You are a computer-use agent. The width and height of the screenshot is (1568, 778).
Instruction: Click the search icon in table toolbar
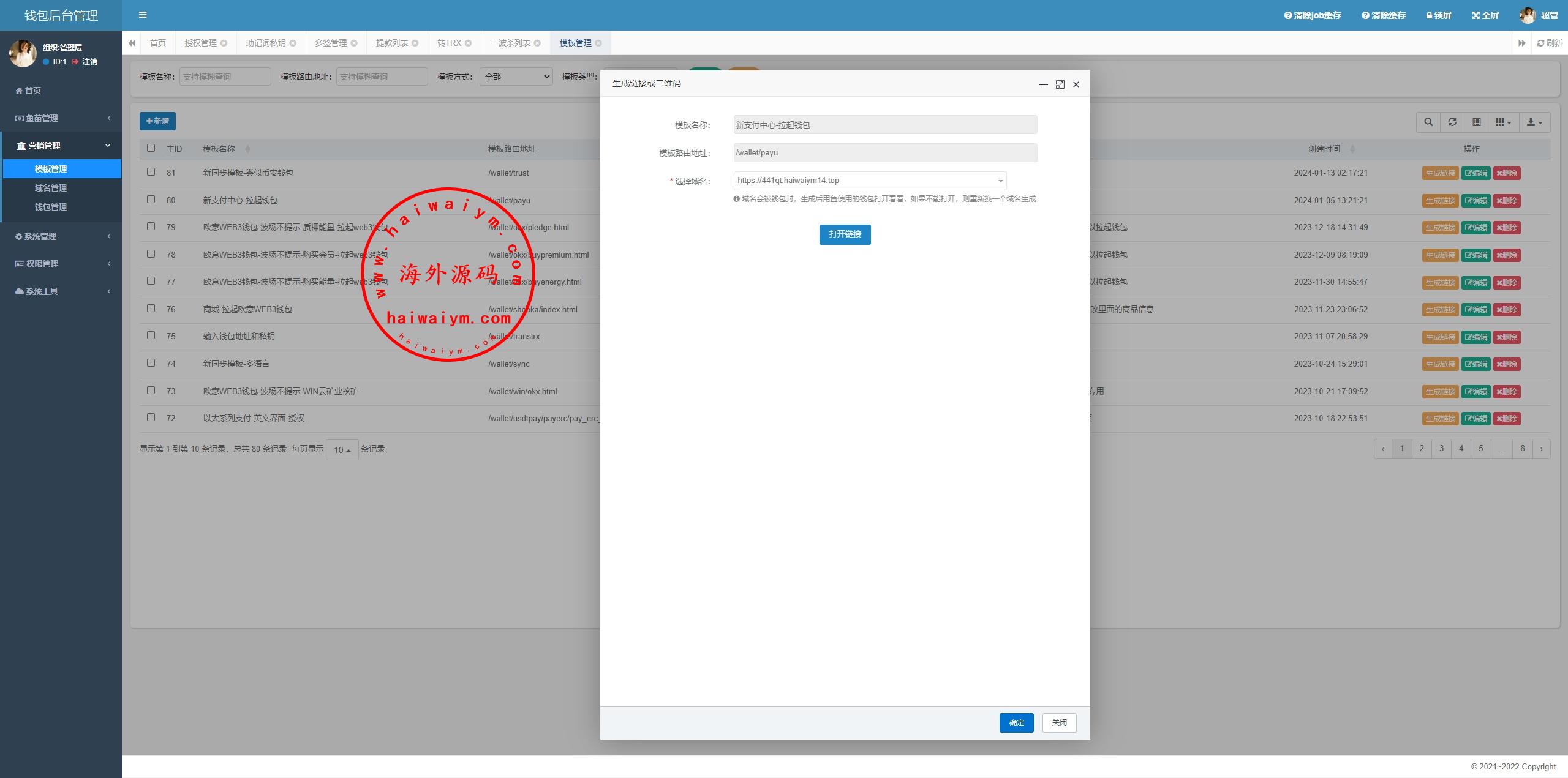click(x=1428, y=122)
